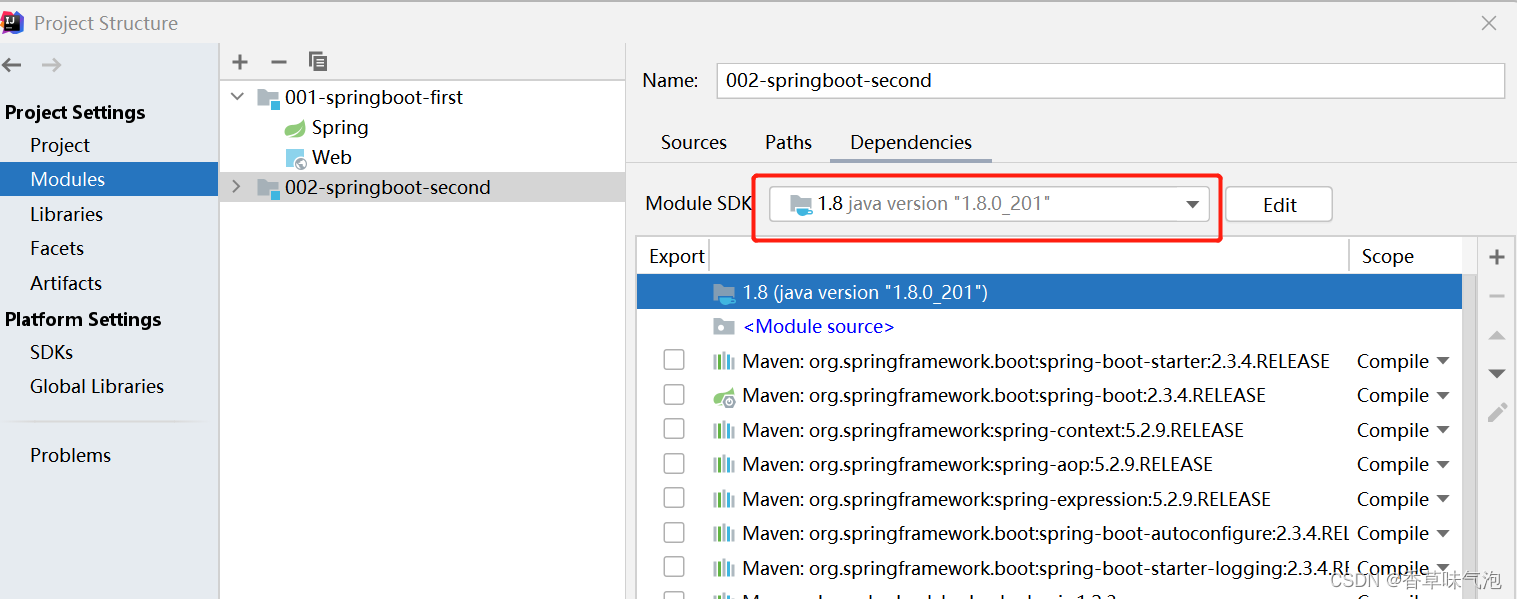The image size is (1517, 599).
Task: Click library icon of spring-aop:5.2.9.RELEASE
Action: point(724,465)
